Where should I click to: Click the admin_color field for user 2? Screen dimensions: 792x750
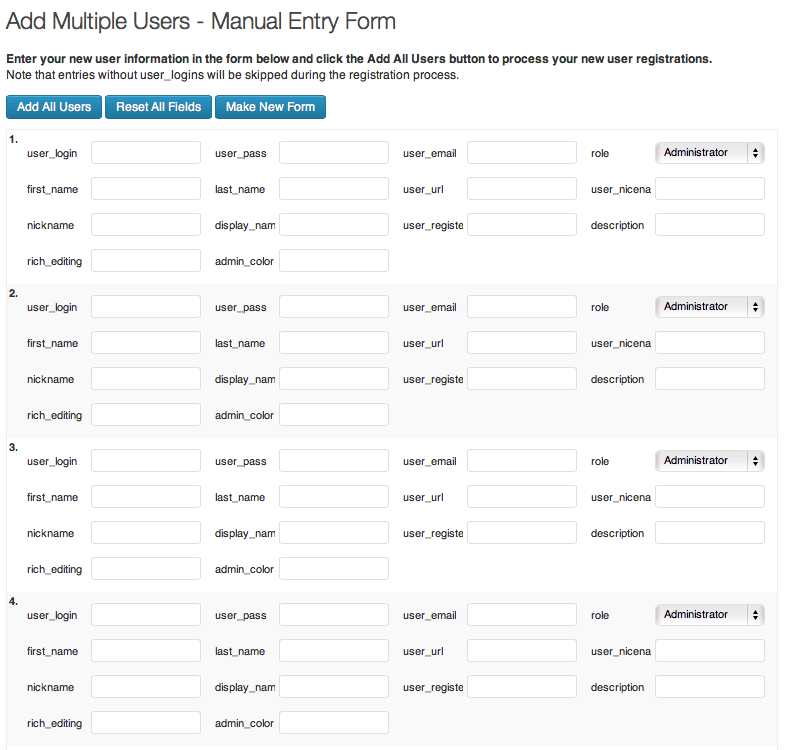pos(334,415)
